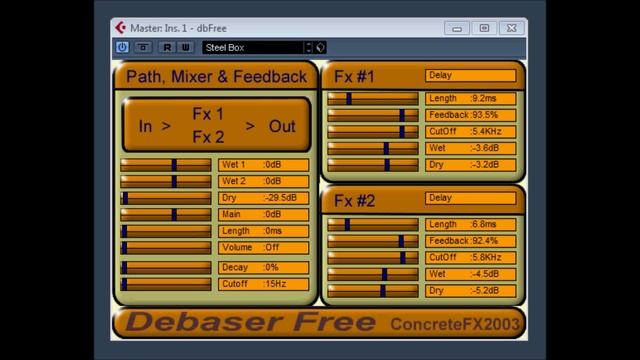Enable Read automation R button
This screenshot has height=360, width=640.
pyautogui.click(x=167, y=47)
